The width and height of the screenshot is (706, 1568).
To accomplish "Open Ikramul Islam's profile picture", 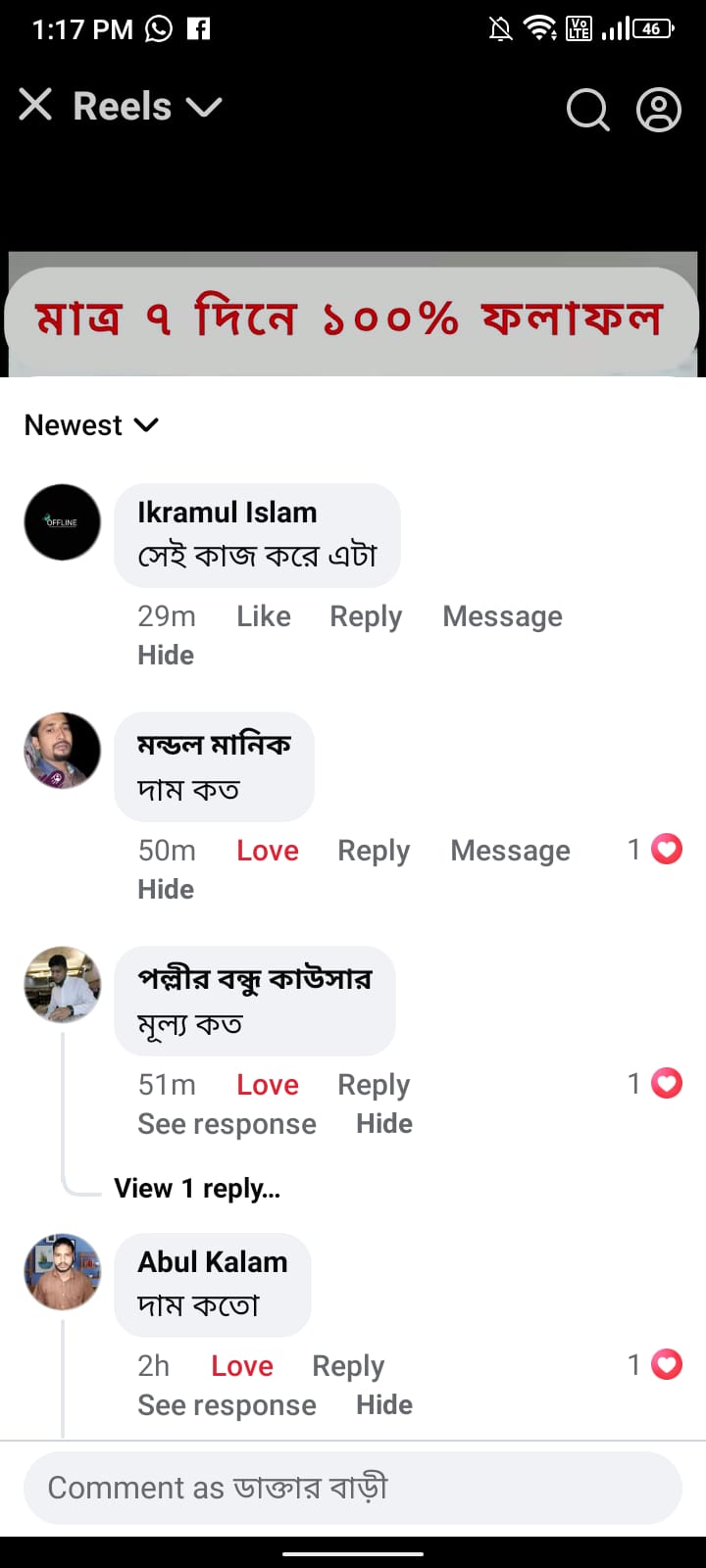I will (62, 522).
